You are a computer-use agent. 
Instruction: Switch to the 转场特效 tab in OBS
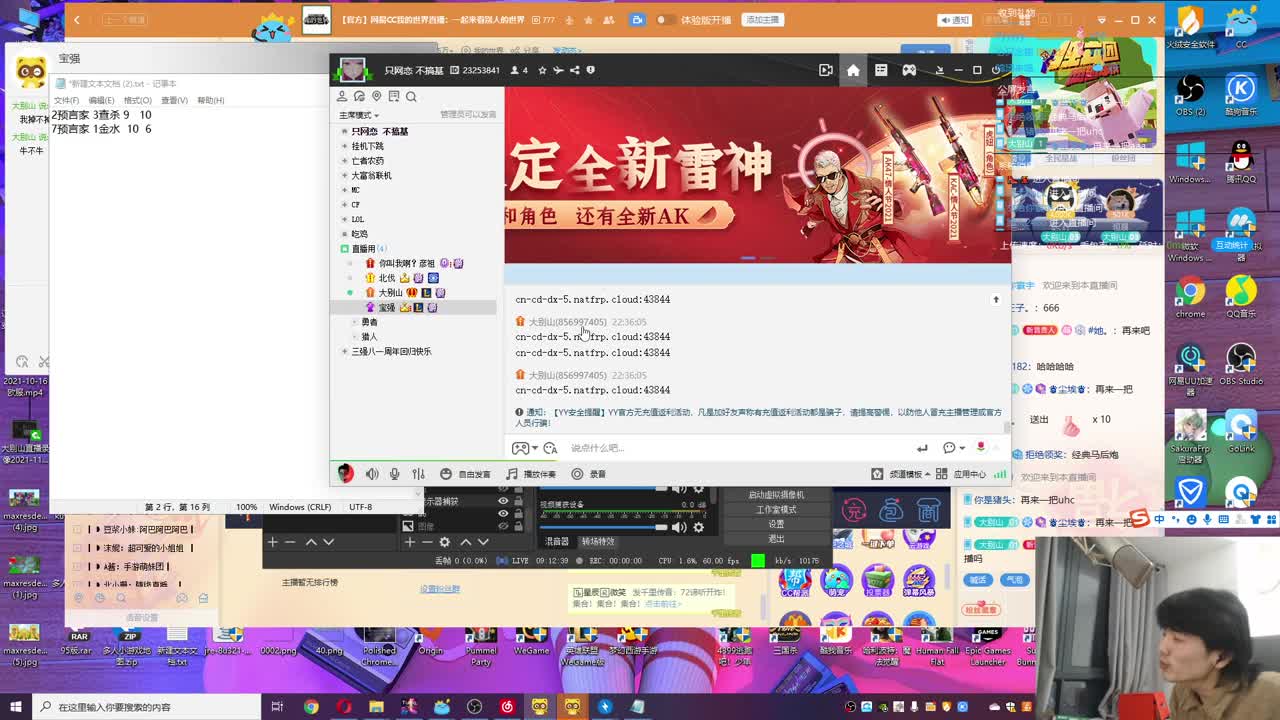click(597, 542)
